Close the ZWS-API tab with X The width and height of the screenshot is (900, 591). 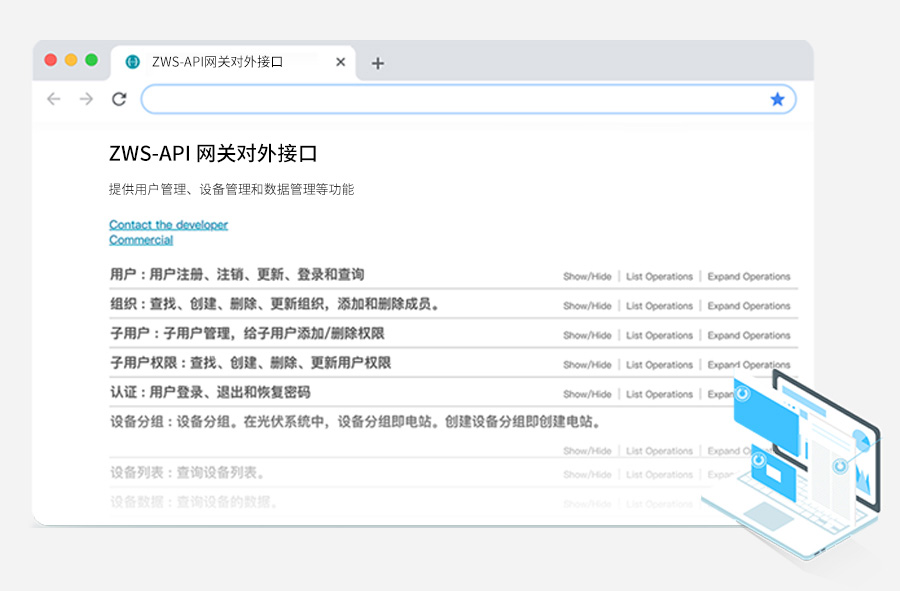coord(340,62)
